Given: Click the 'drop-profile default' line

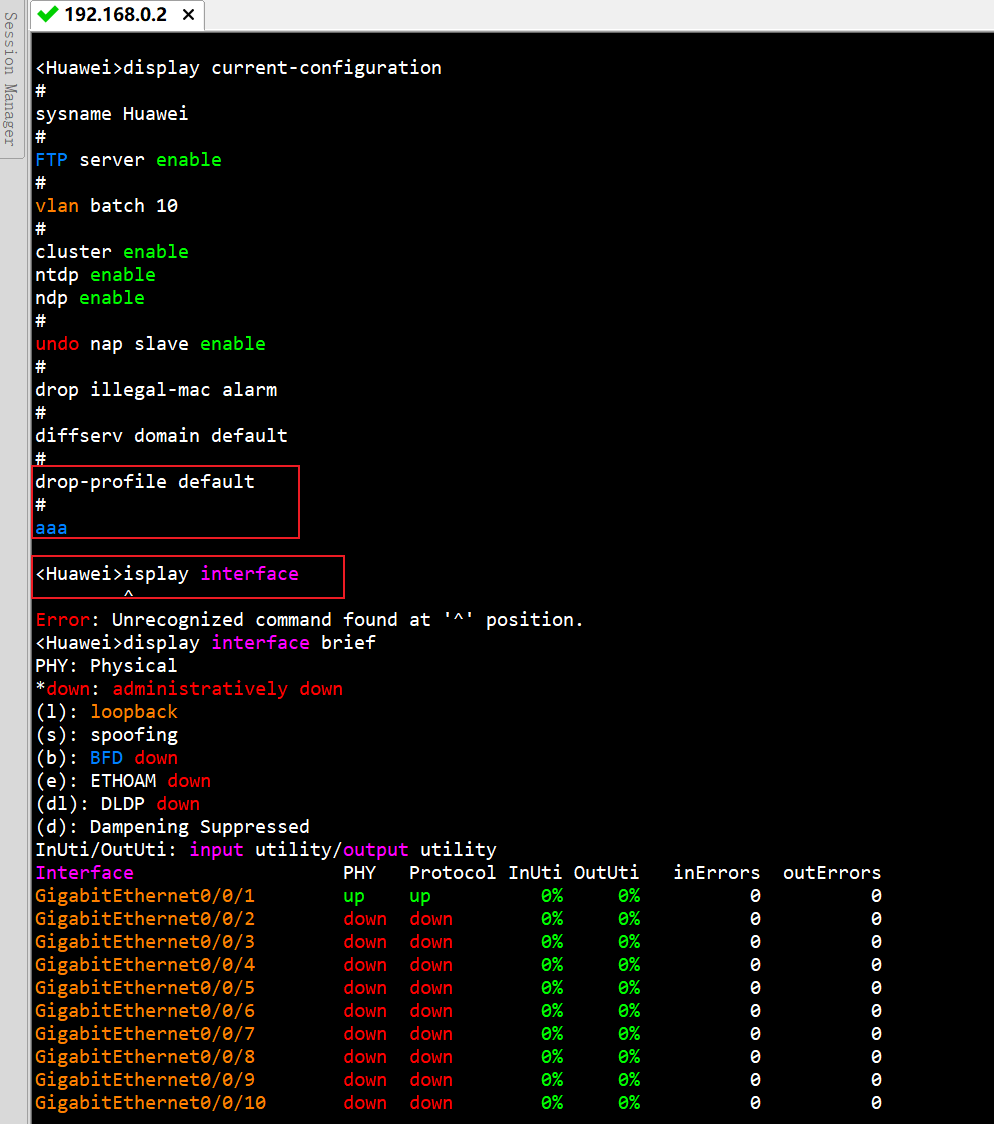Looking at the screenshot, I should (145, 482).
